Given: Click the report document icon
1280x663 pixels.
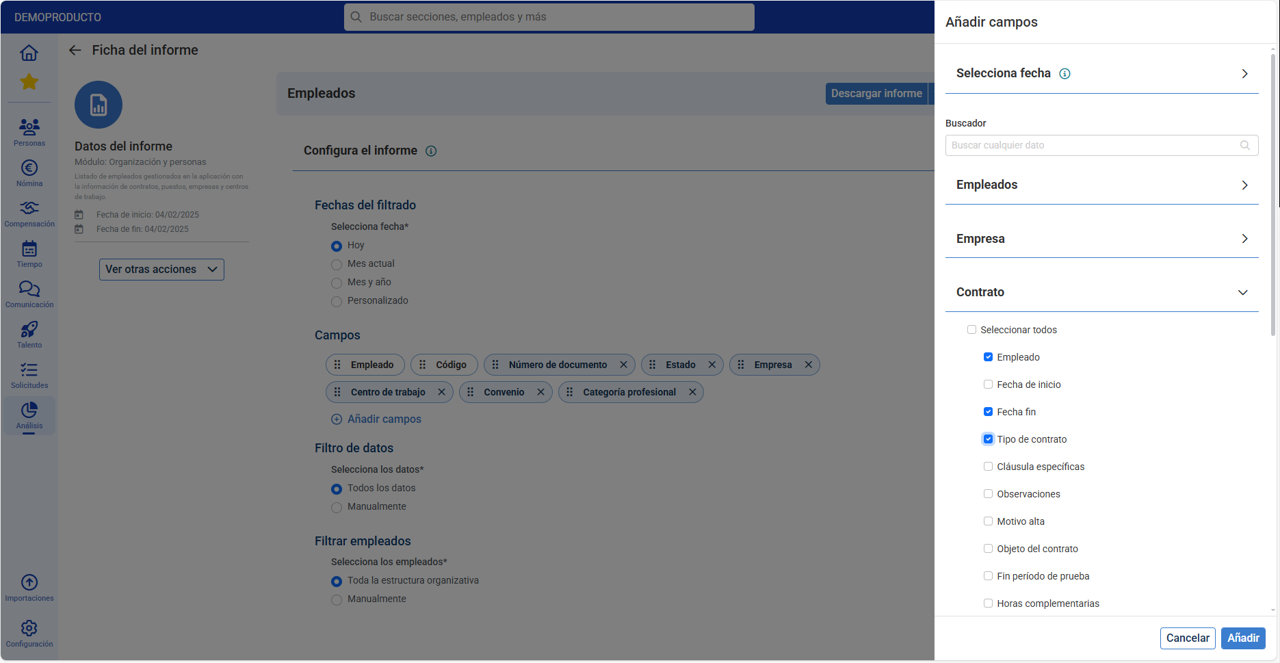Looking at the screenshot, I should (x=98, y=105).
